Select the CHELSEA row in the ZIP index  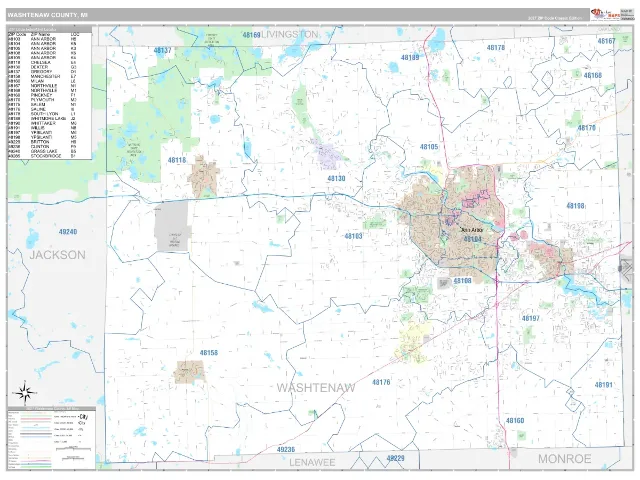coord(42,62)
